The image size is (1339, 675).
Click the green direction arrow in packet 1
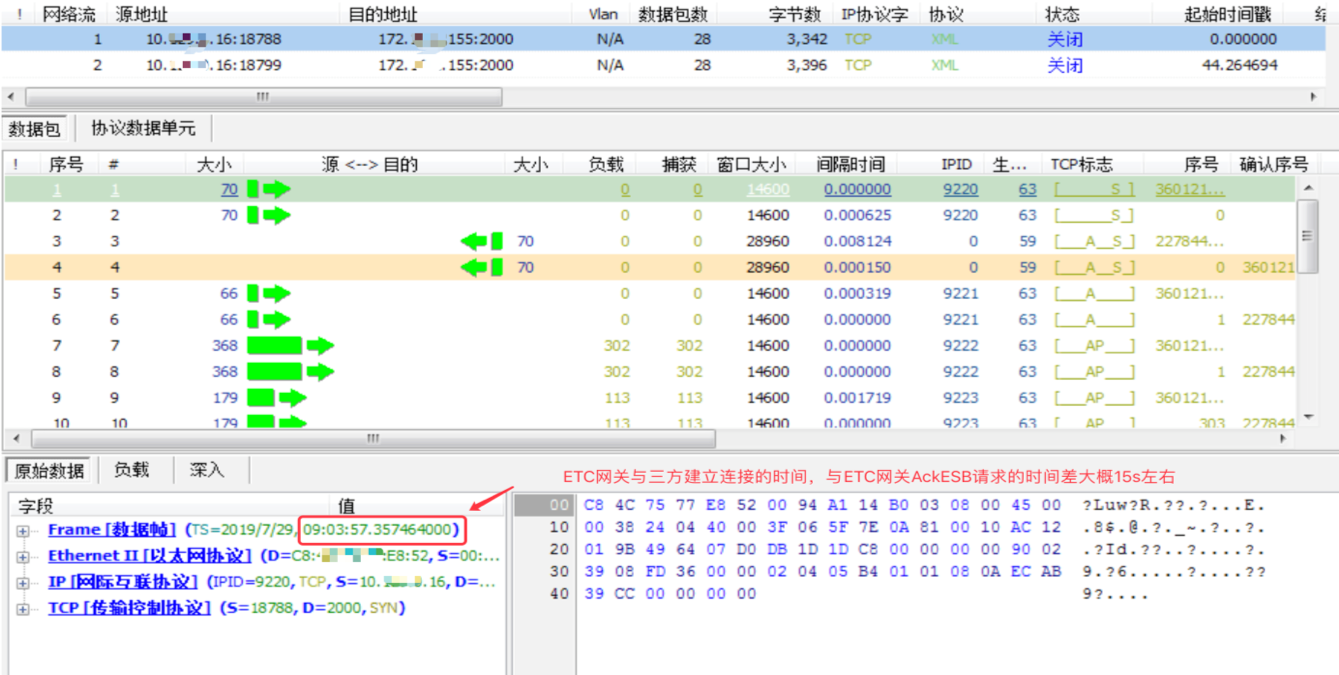(x=269, y=189)
